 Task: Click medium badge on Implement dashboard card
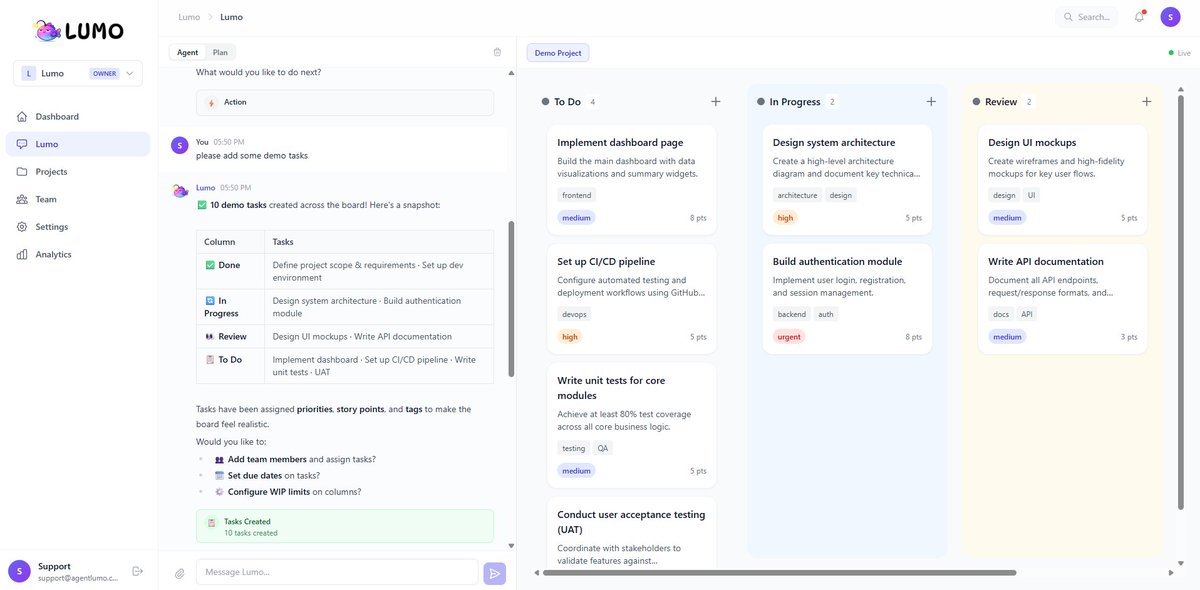click(x=577, y=218)
